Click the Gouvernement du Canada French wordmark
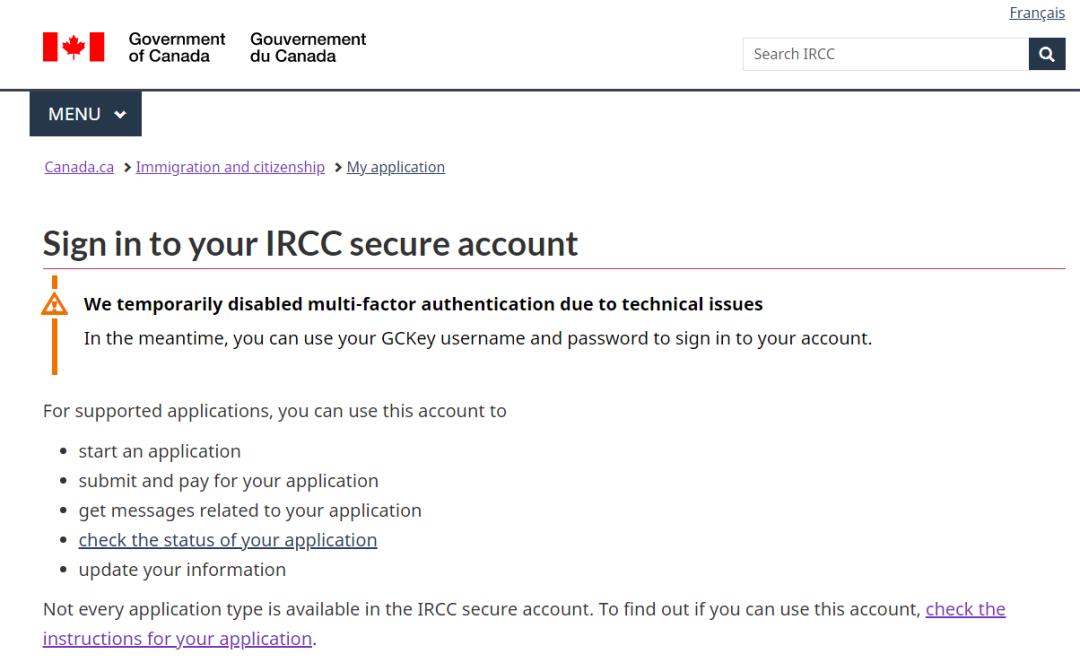The width and height of the screenshot is (1080, 663). (x=308, y=48)
